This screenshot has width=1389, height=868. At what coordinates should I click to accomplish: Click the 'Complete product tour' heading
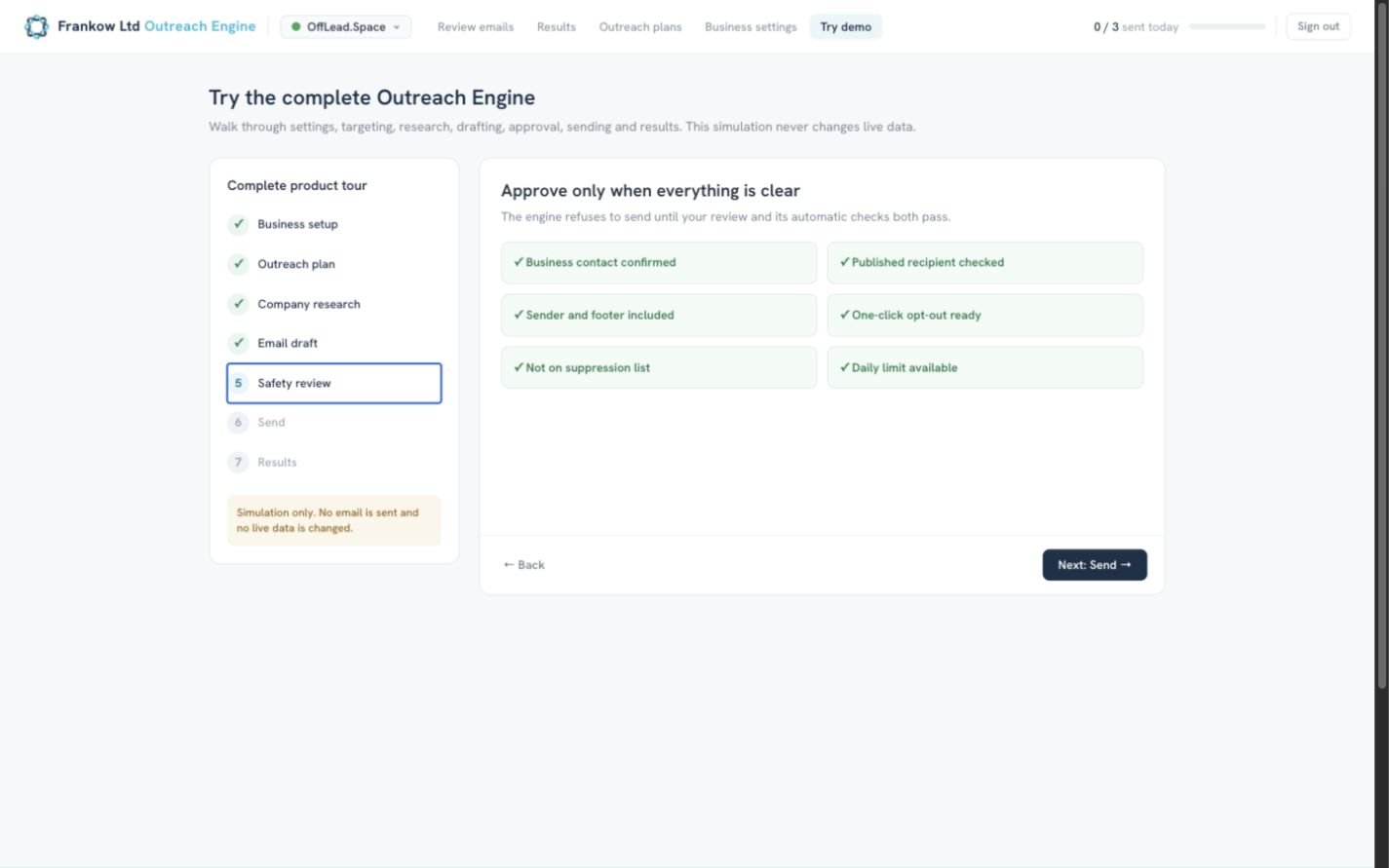(x=297, y=185)
